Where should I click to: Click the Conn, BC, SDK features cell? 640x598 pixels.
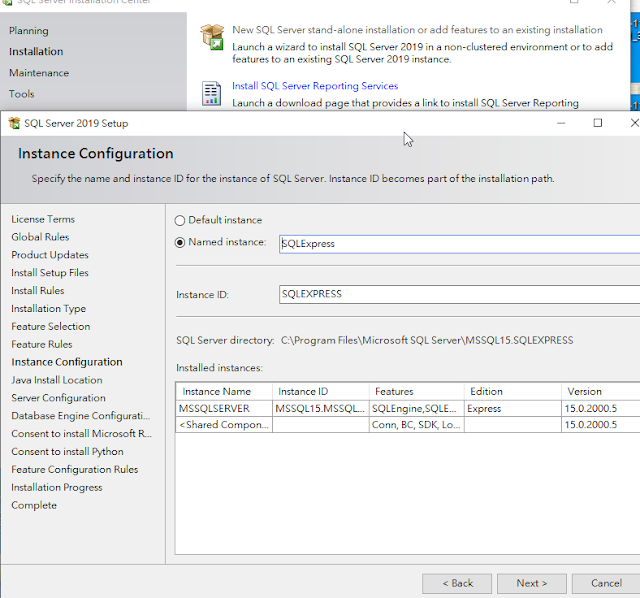(417, 425)
